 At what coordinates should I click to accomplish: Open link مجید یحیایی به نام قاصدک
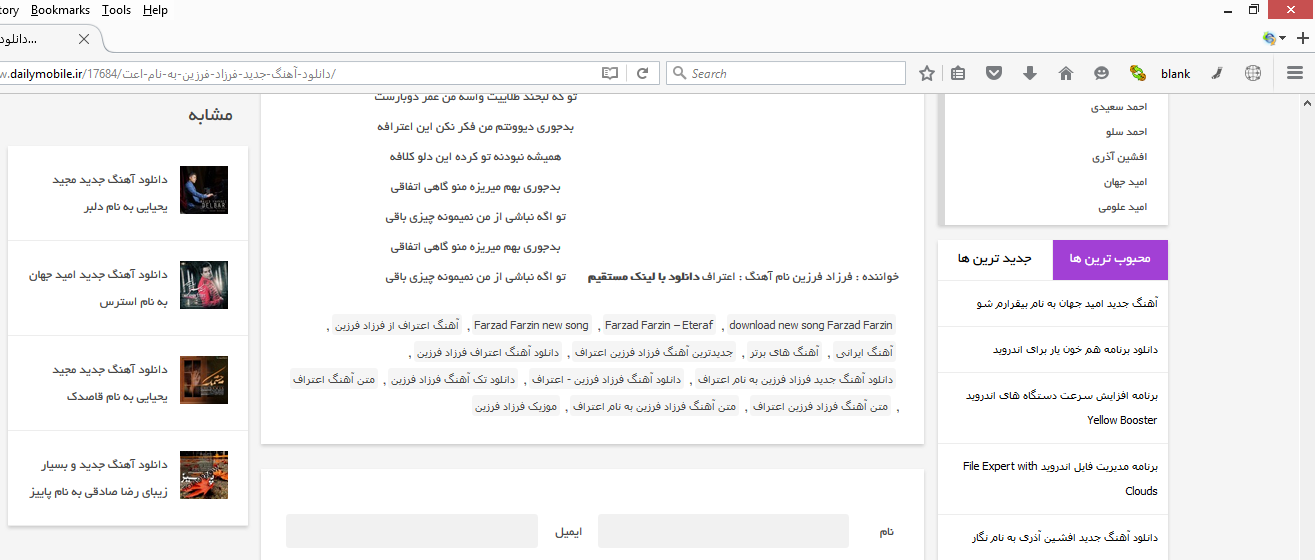(x=110, y=383)
